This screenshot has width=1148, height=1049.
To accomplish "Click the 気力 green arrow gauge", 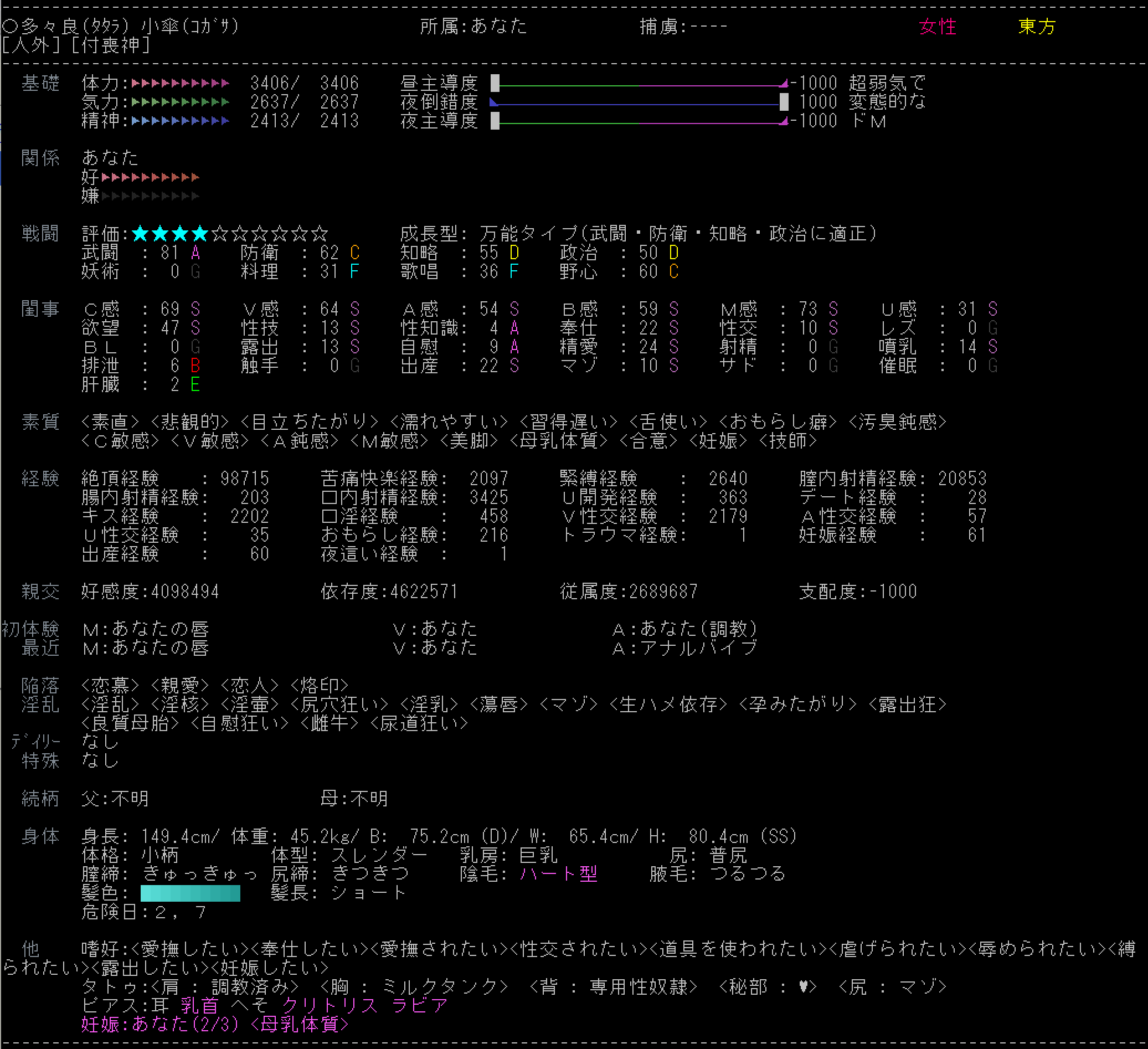I will [x=181, y=102].
